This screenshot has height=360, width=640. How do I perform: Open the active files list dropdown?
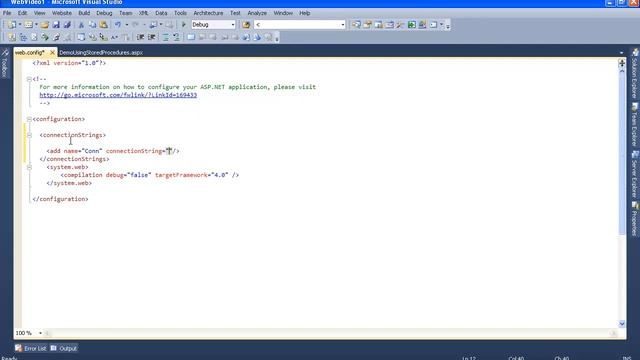tap(621, 53)
